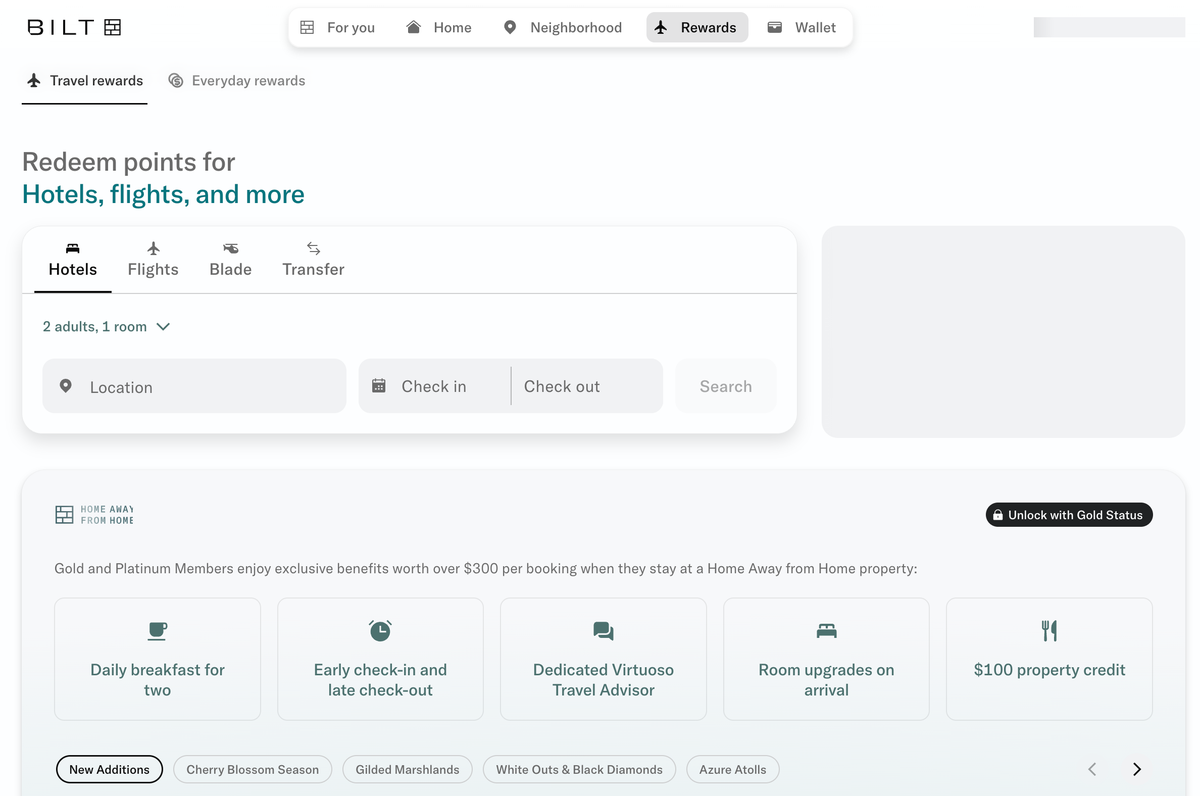Open the 2 adults, 1 room dropdown

point(106,326)
